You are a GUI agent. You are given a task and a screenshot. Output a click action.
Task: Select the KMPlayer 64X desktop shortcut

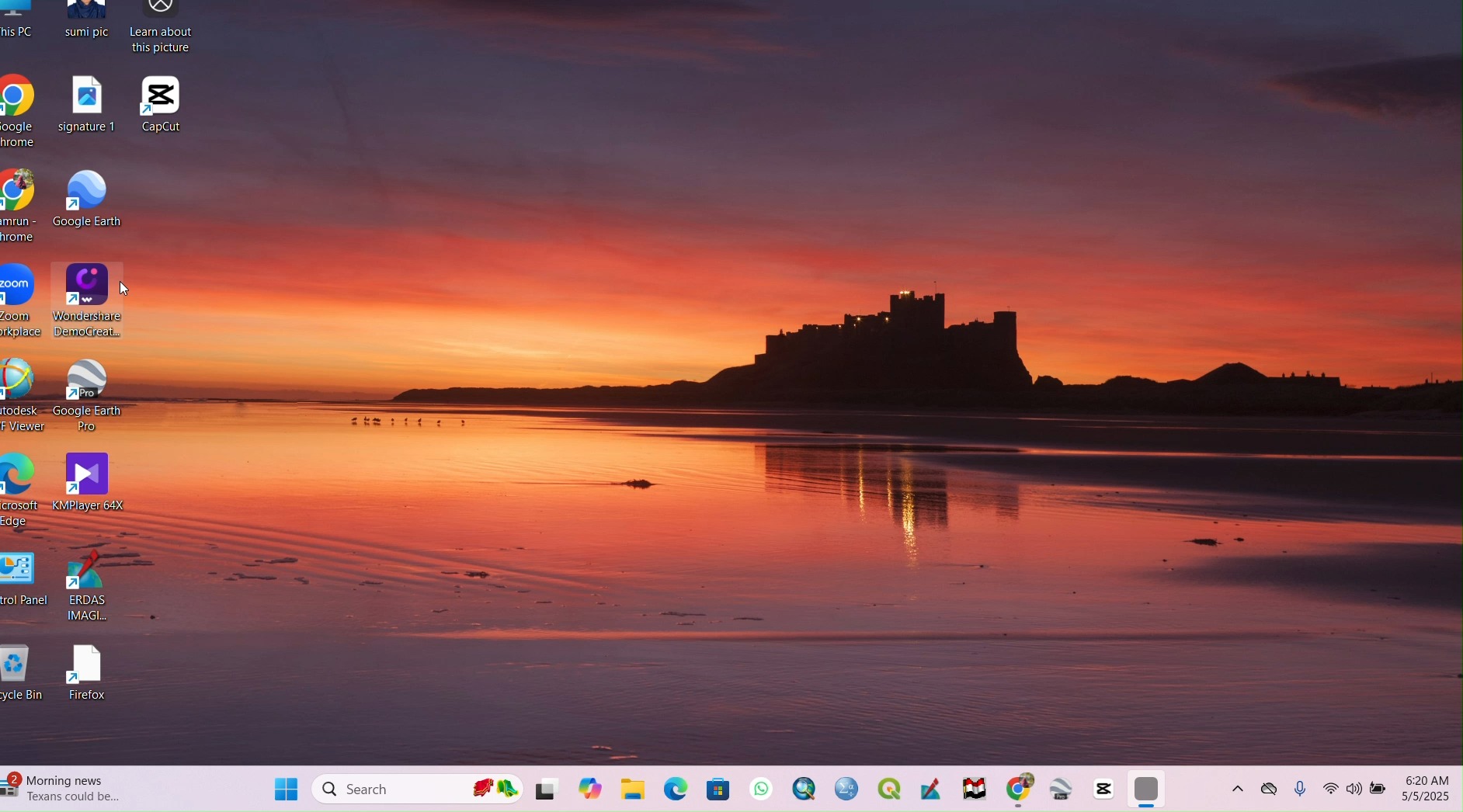(x=89, y=483)
